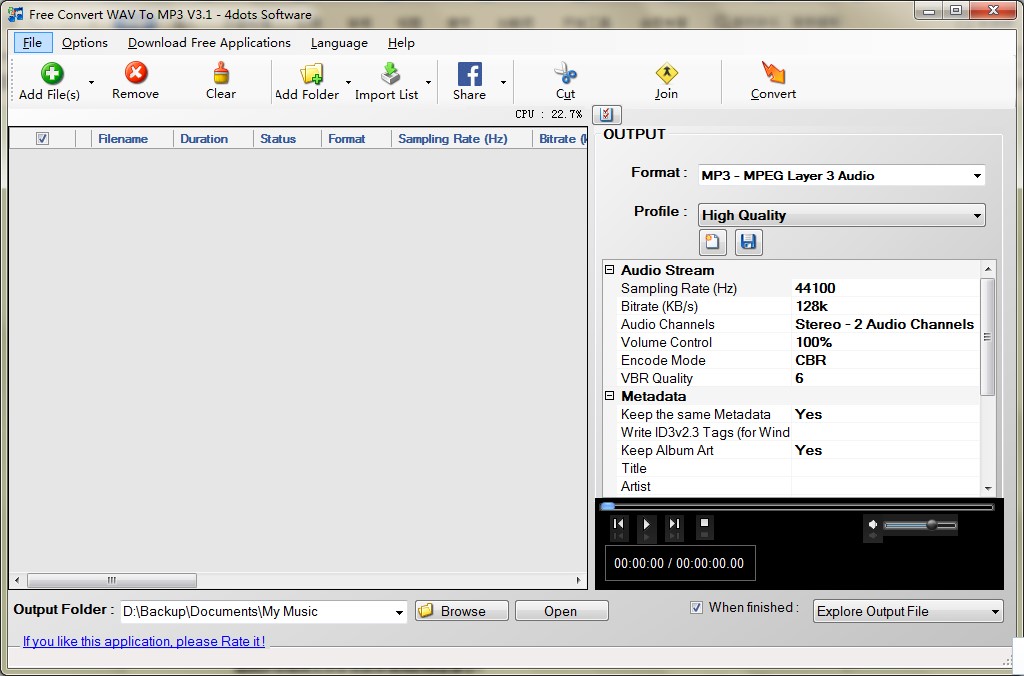Toggle the select-all checkbox in the file list
The image size is (1024, 676).
coord(41,138)
